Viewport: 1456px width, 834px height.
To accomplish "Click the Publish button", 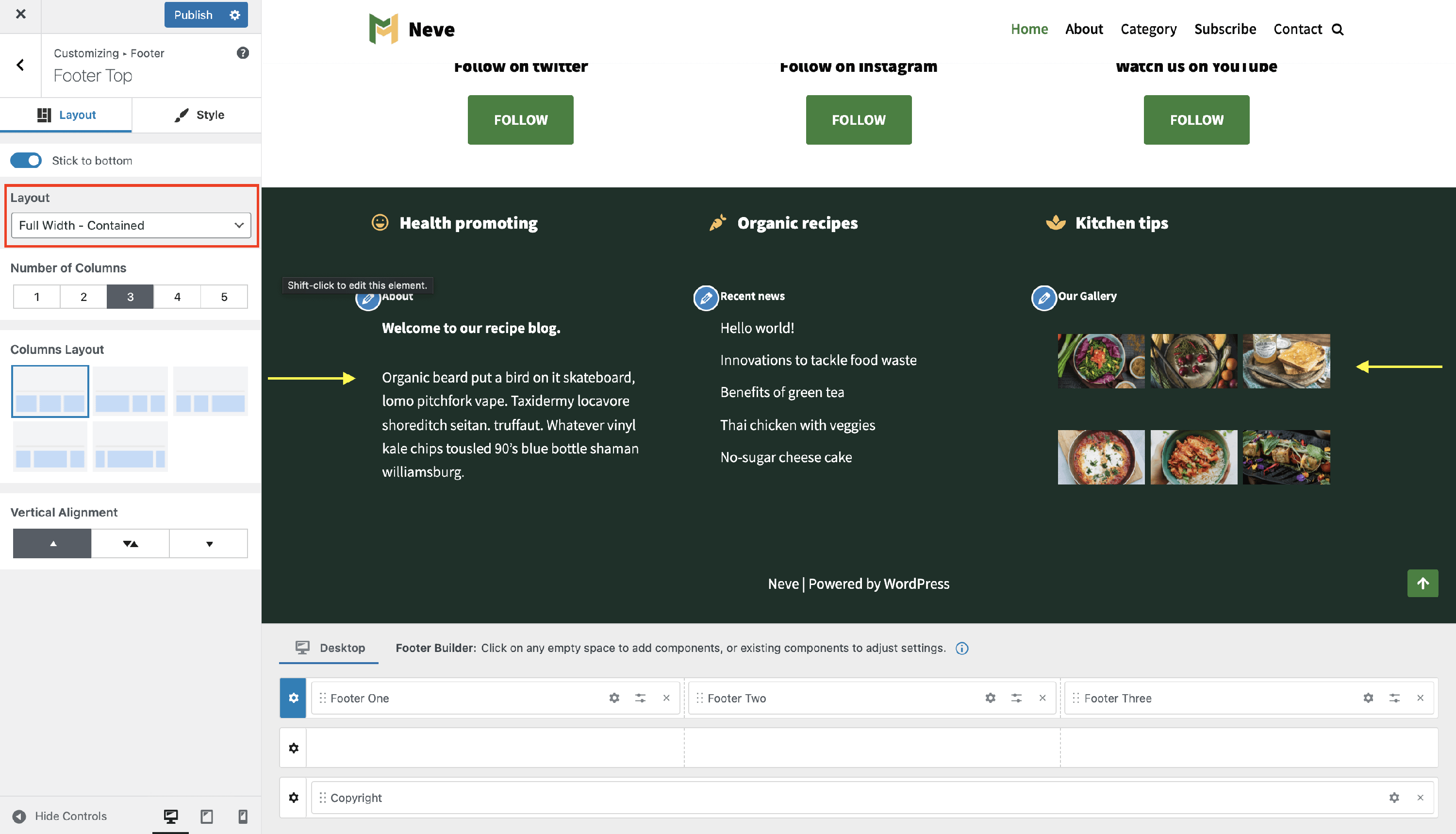I will click(193, 15).
